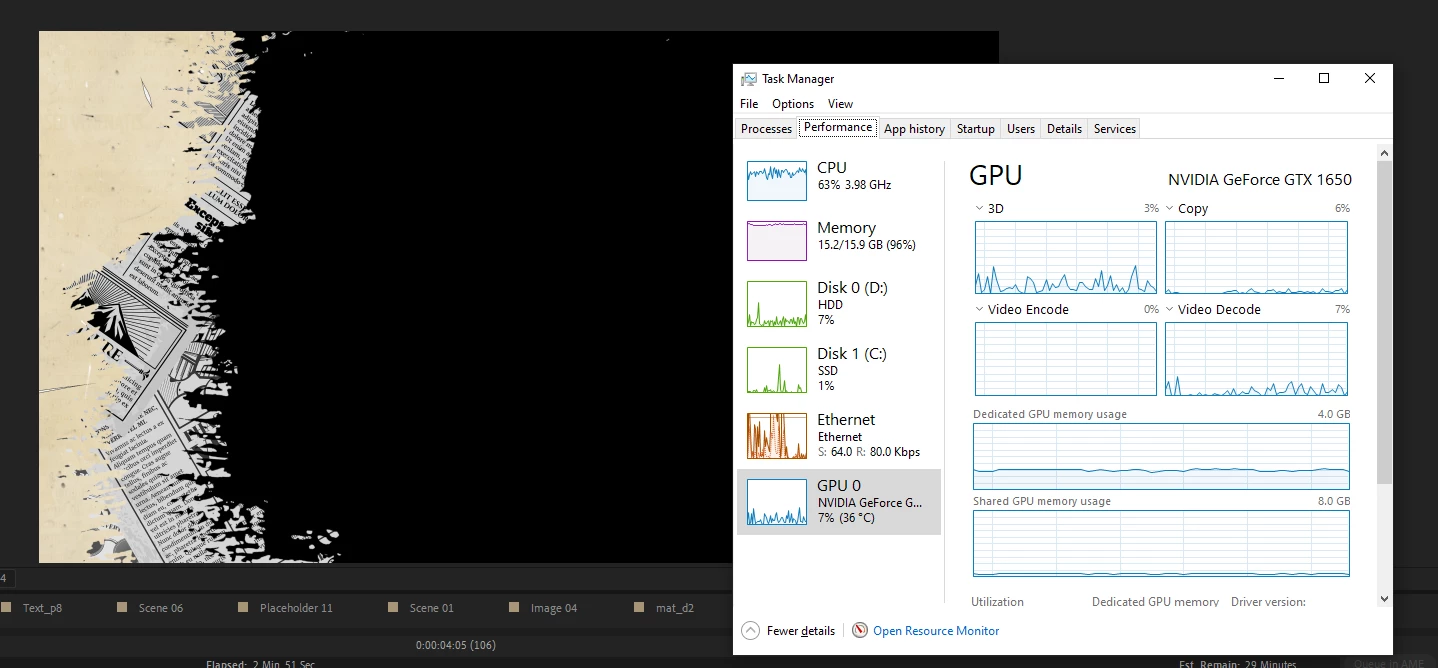Click the GPU pane vertical scrollbar thumb
This screenshot has width=1438, height=668.
click(1384, 323)
